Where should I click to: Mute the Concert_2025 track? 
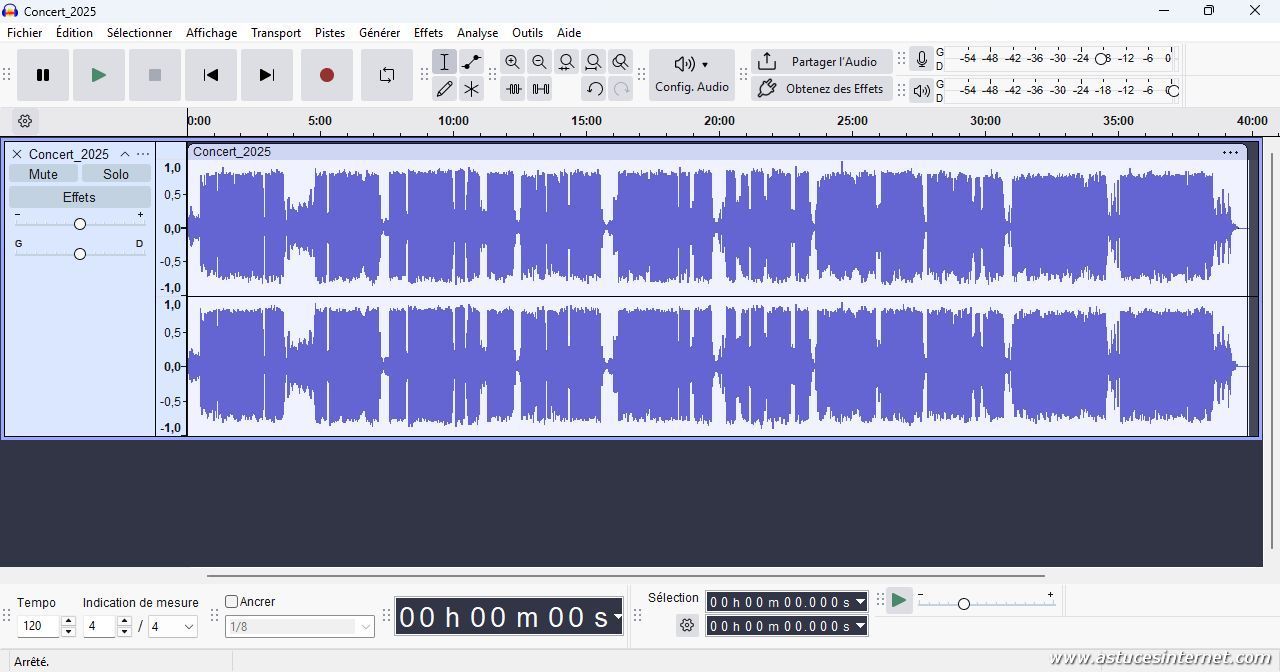point(43,174)
